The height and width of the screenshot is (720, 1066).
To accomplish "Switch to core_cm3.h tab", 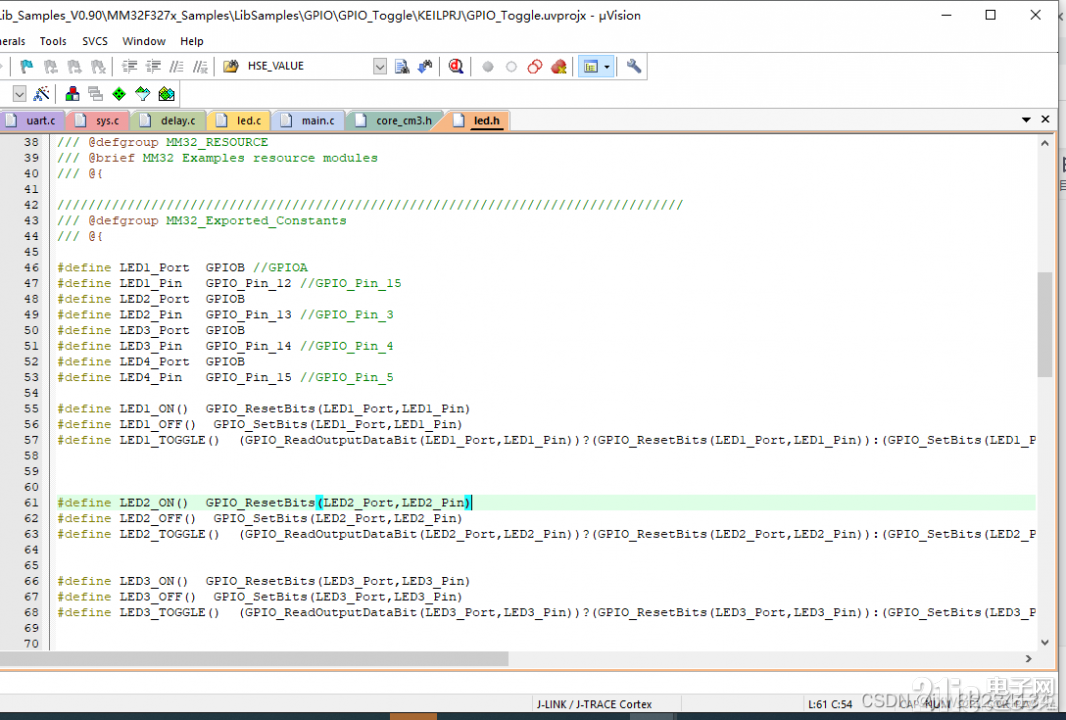I will click(x=395, y=120).
